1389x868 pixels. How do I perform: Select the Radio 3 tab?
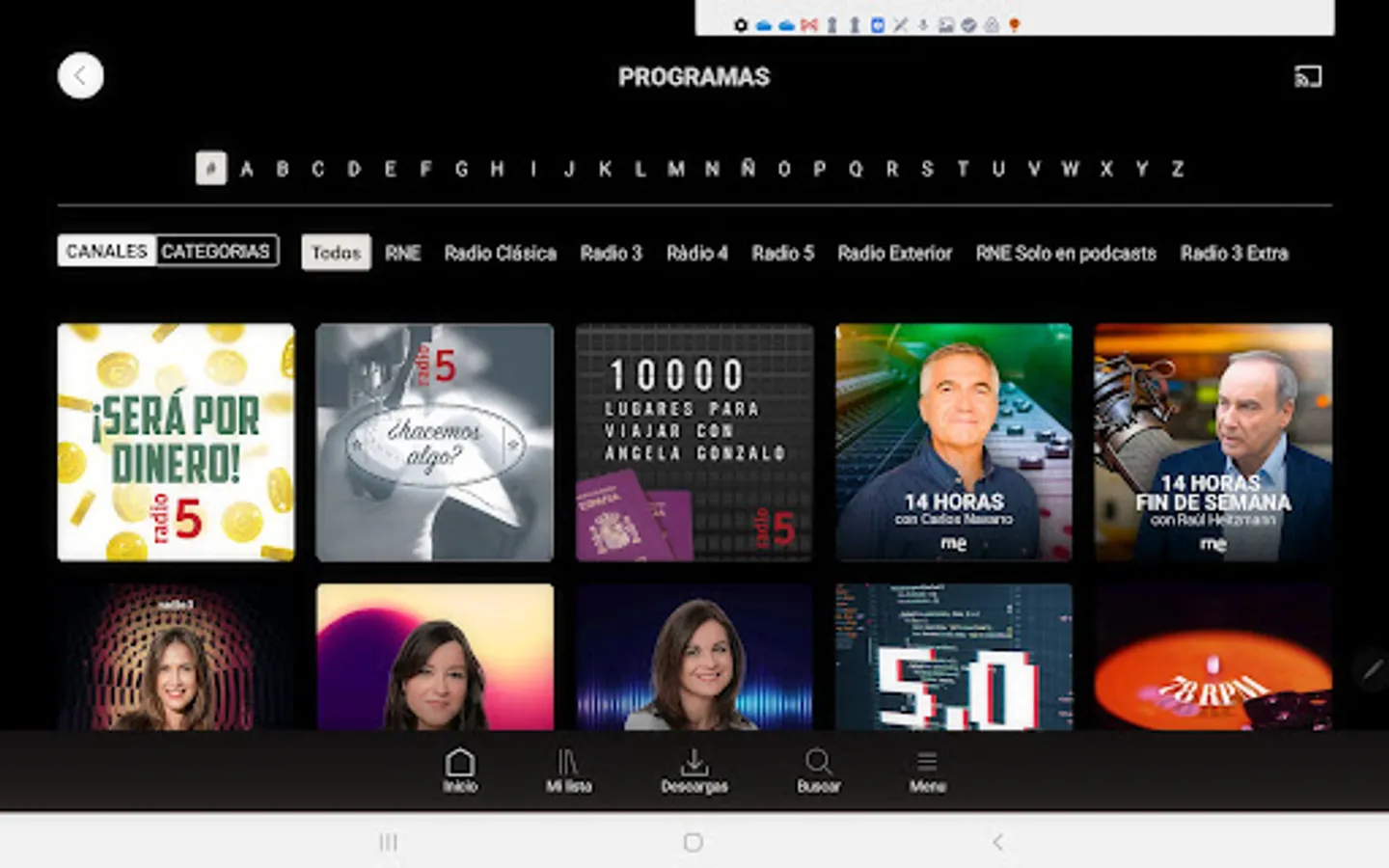(611, 253)
